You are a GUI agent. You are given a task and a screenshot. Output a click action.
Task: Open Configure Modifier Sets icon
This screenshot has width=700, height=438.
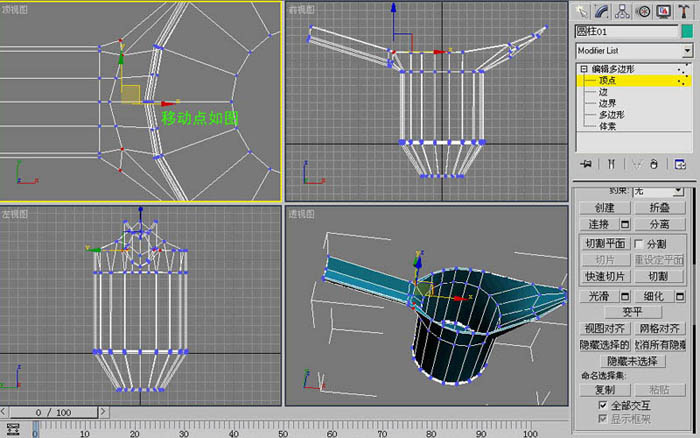point(680,164)
